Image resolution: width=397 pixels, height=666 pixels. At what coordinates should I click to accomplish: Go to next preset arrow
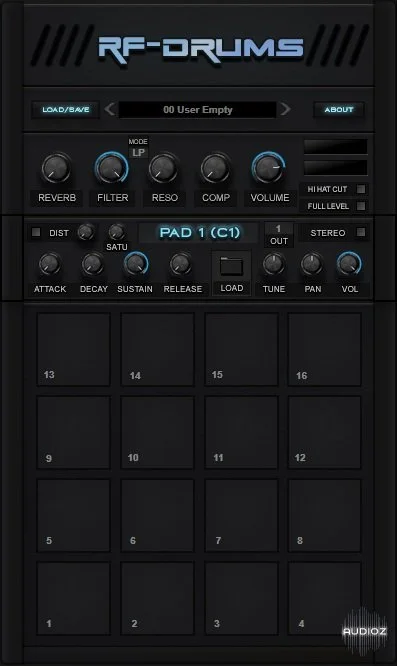[x=286, y=109]
